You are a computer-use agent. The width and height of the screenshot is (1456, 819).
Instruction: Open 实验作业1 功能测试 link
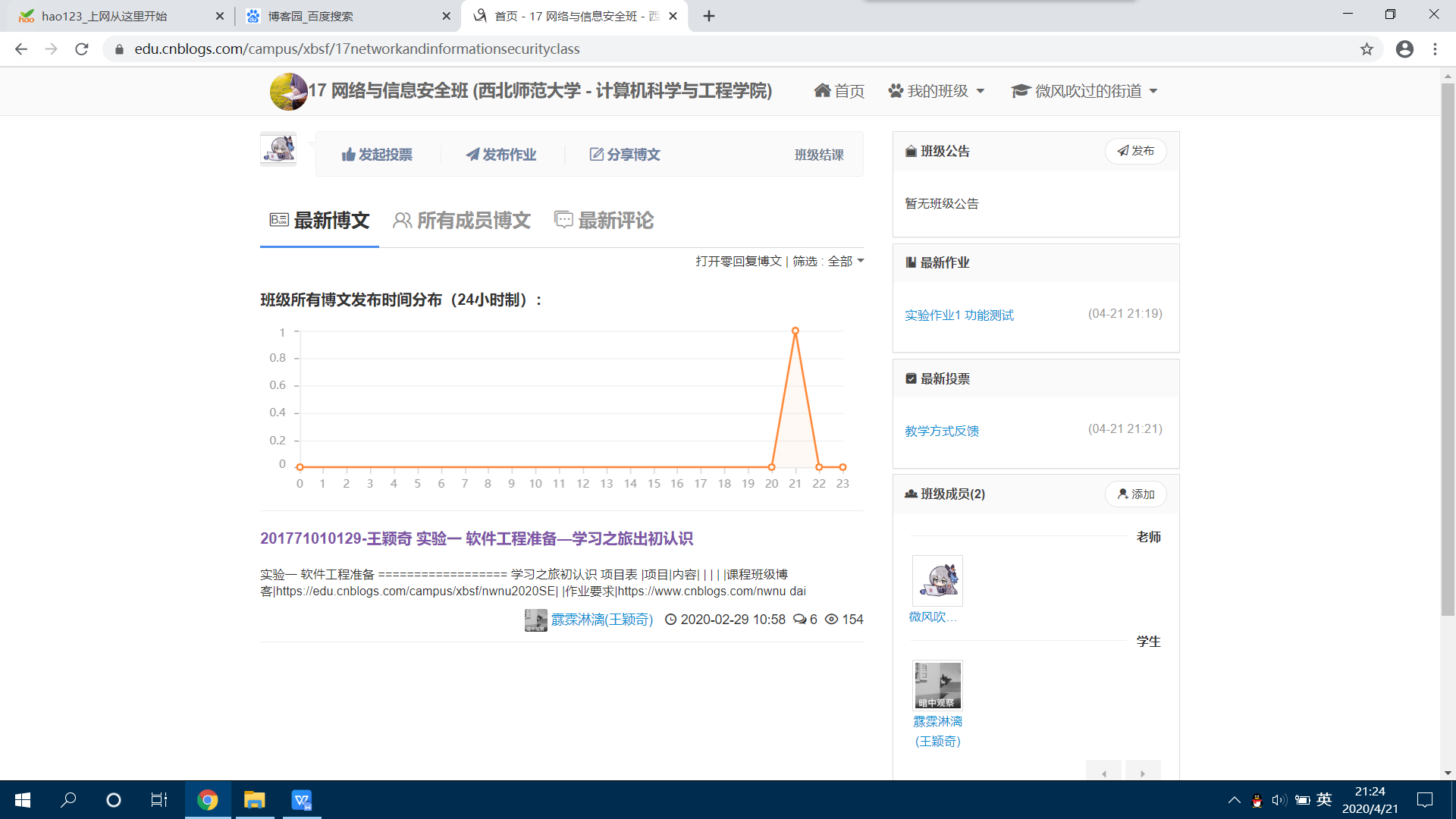click(x=959, y=315)
